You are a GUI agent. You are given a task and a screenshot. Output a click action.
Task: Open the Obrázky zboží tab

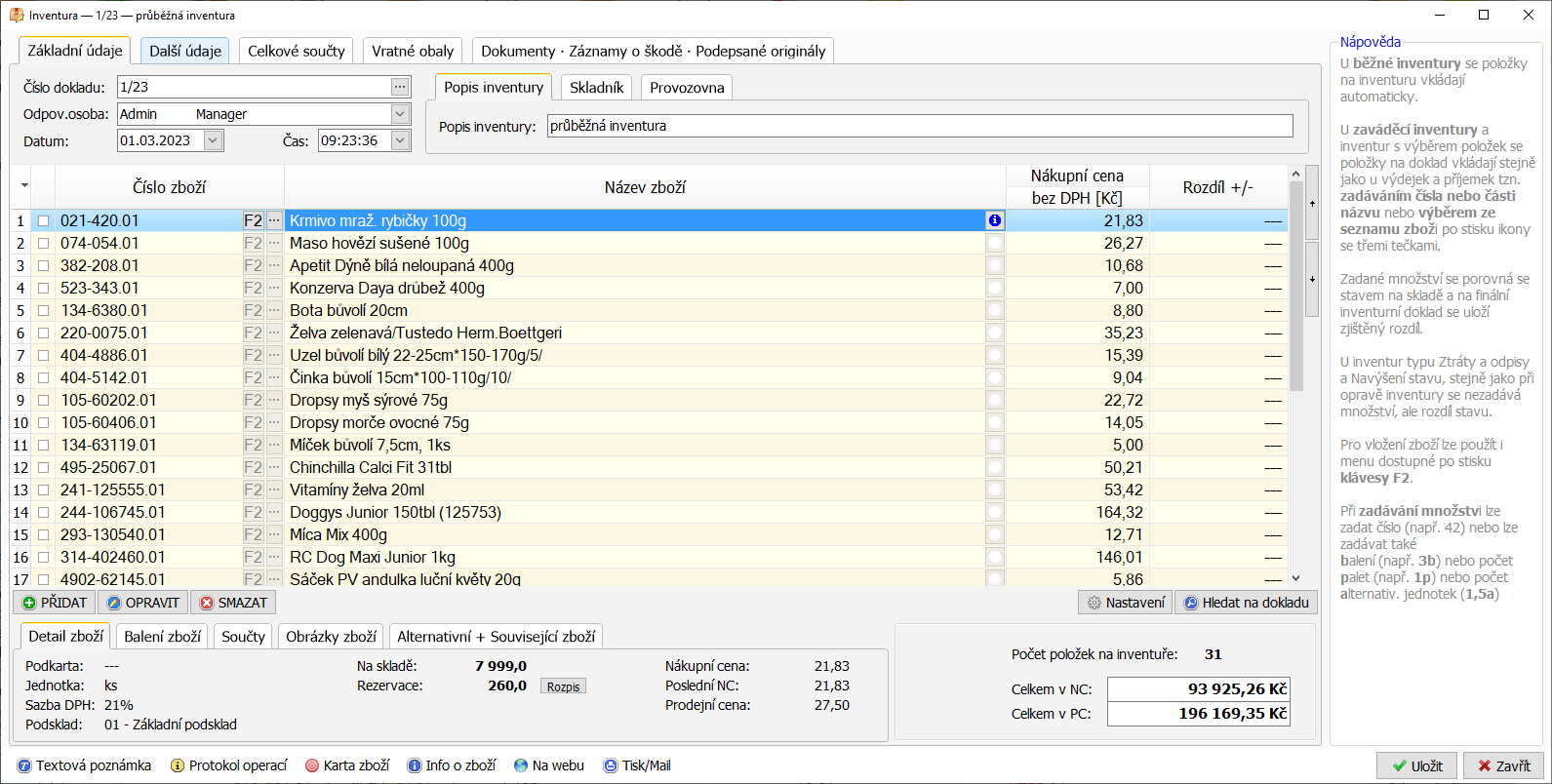coord(331,636)
